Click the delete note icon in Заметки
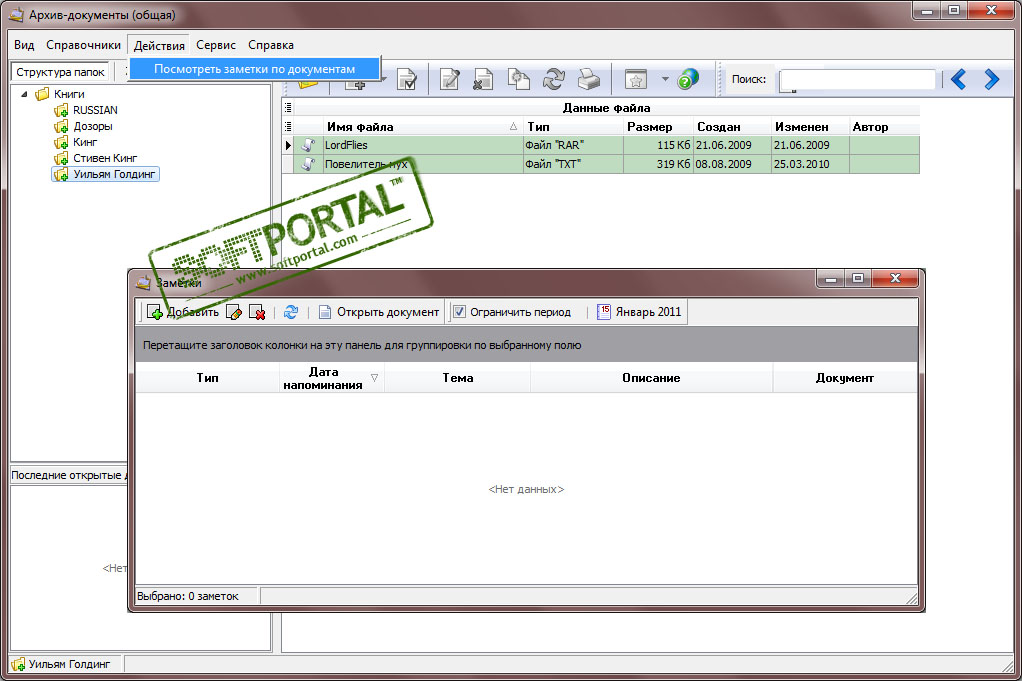Image resolution: width=1022 pixels, height=681 pixels. coord(257,312)
